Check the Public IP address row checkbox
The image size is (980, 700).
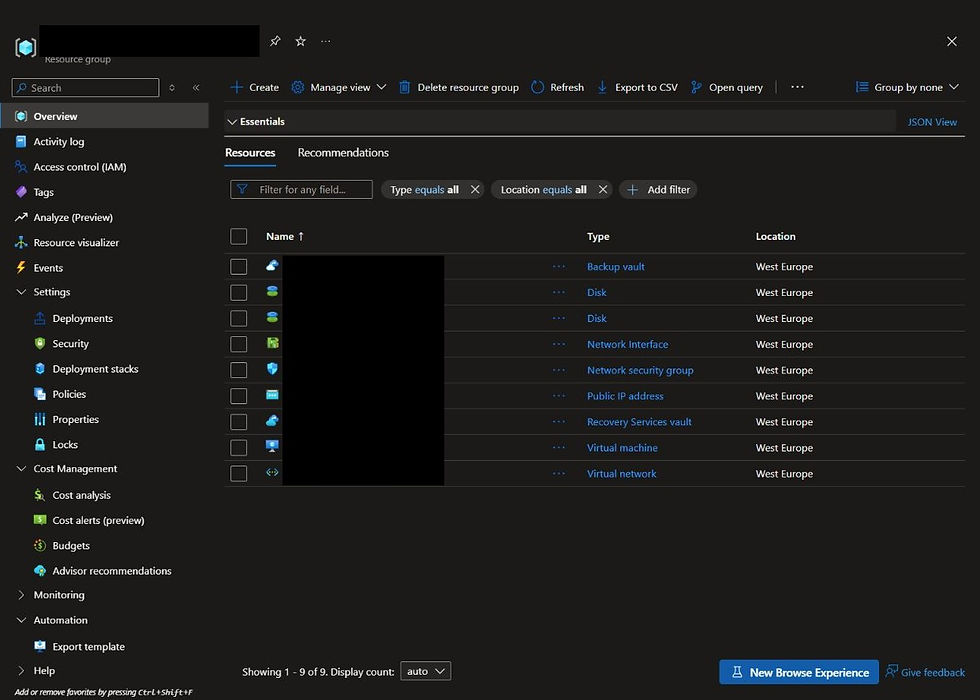(x=239, y=396)
